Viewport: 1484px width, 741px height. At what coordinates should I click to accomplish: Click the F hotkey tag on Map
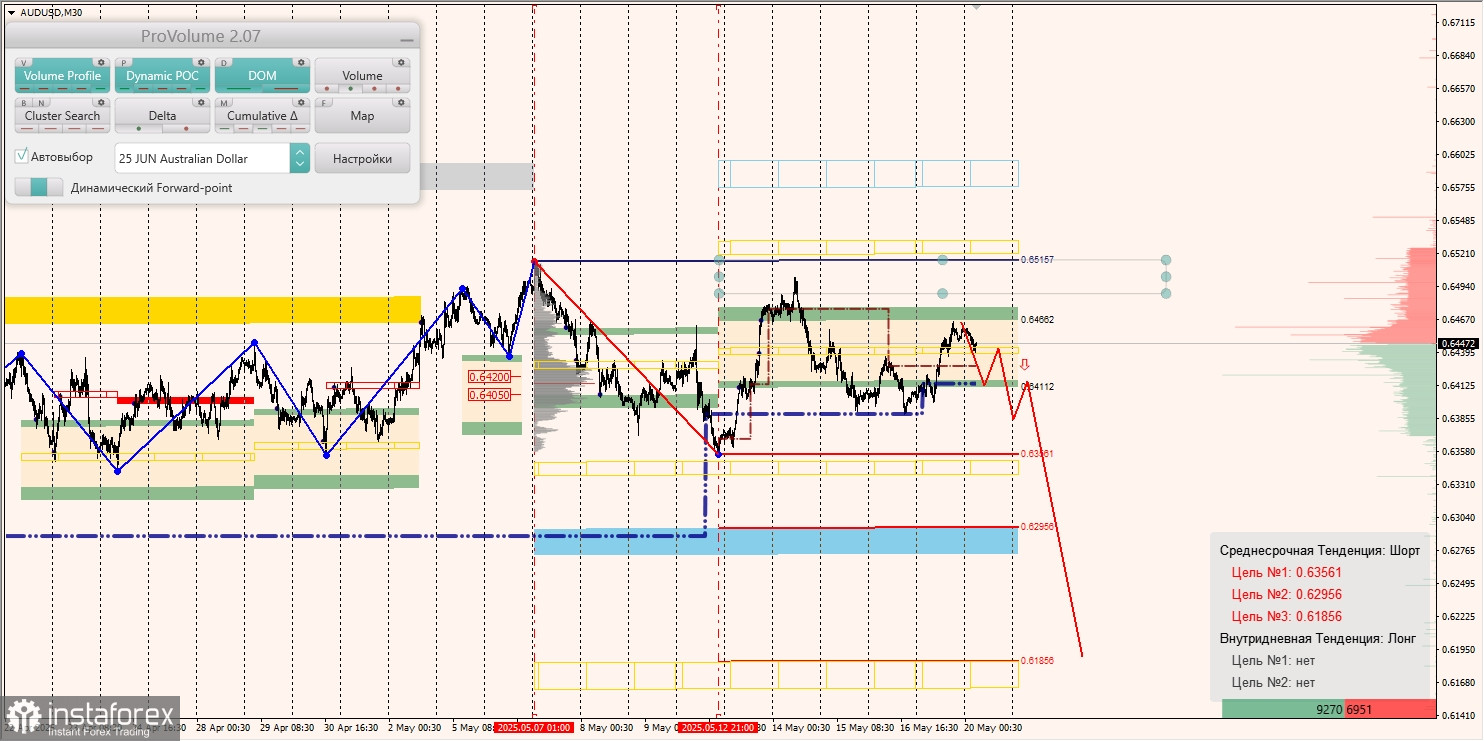pos(324,102)
